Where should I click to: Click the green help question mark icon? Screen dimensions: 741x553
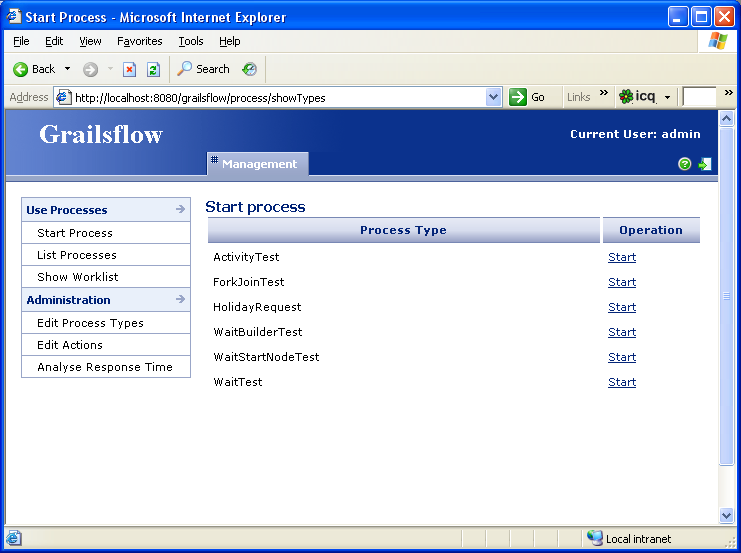point(684,164)
